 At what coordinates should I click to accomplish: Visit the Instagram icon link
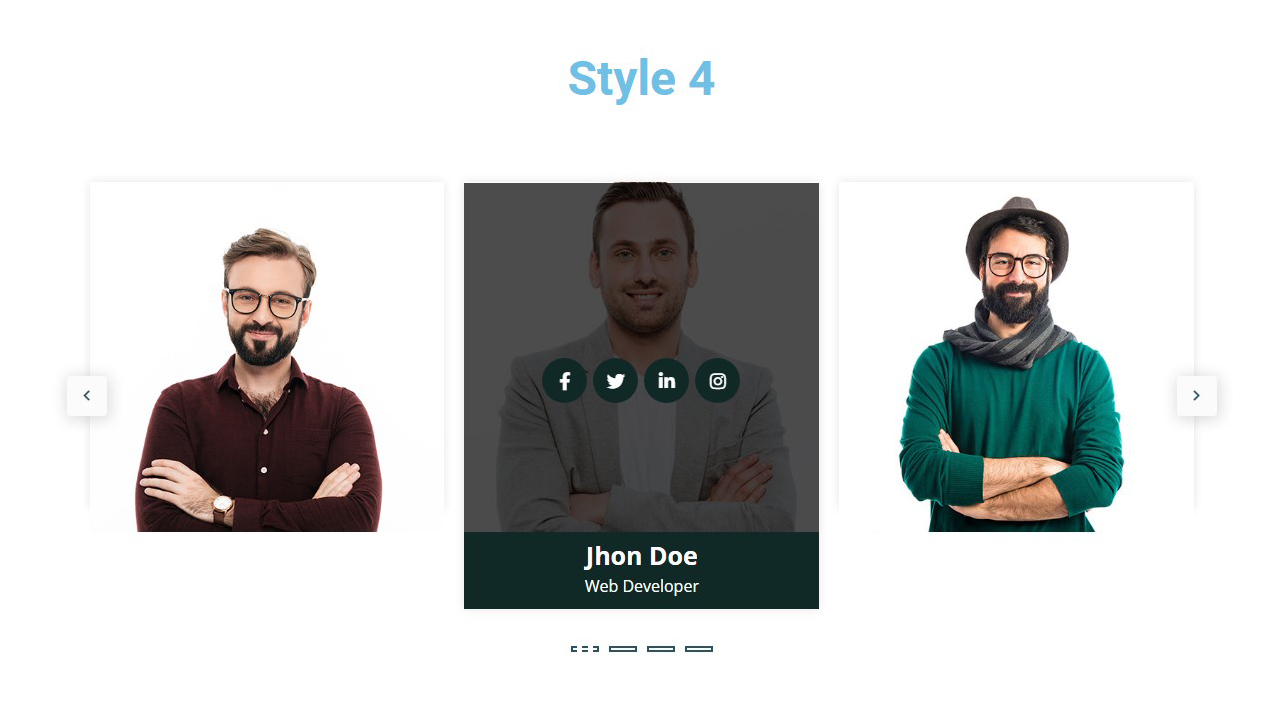click(718, 381)
